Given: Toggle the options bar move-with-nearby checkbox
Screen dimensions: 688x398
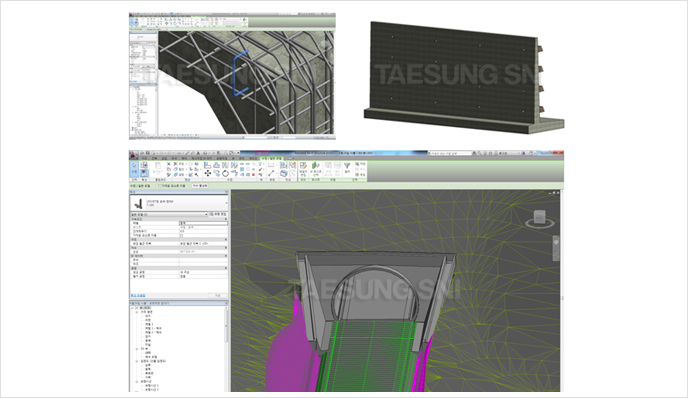Looking at the screenshot, I should pyautogui.click(x=160, y=186).
